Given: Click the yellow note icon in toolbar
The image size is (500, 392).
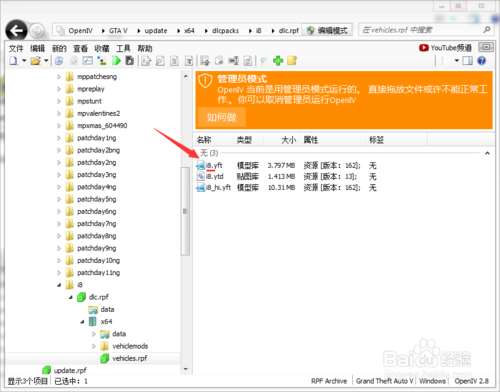Looking at the screenshot, I should click(292, 60).
